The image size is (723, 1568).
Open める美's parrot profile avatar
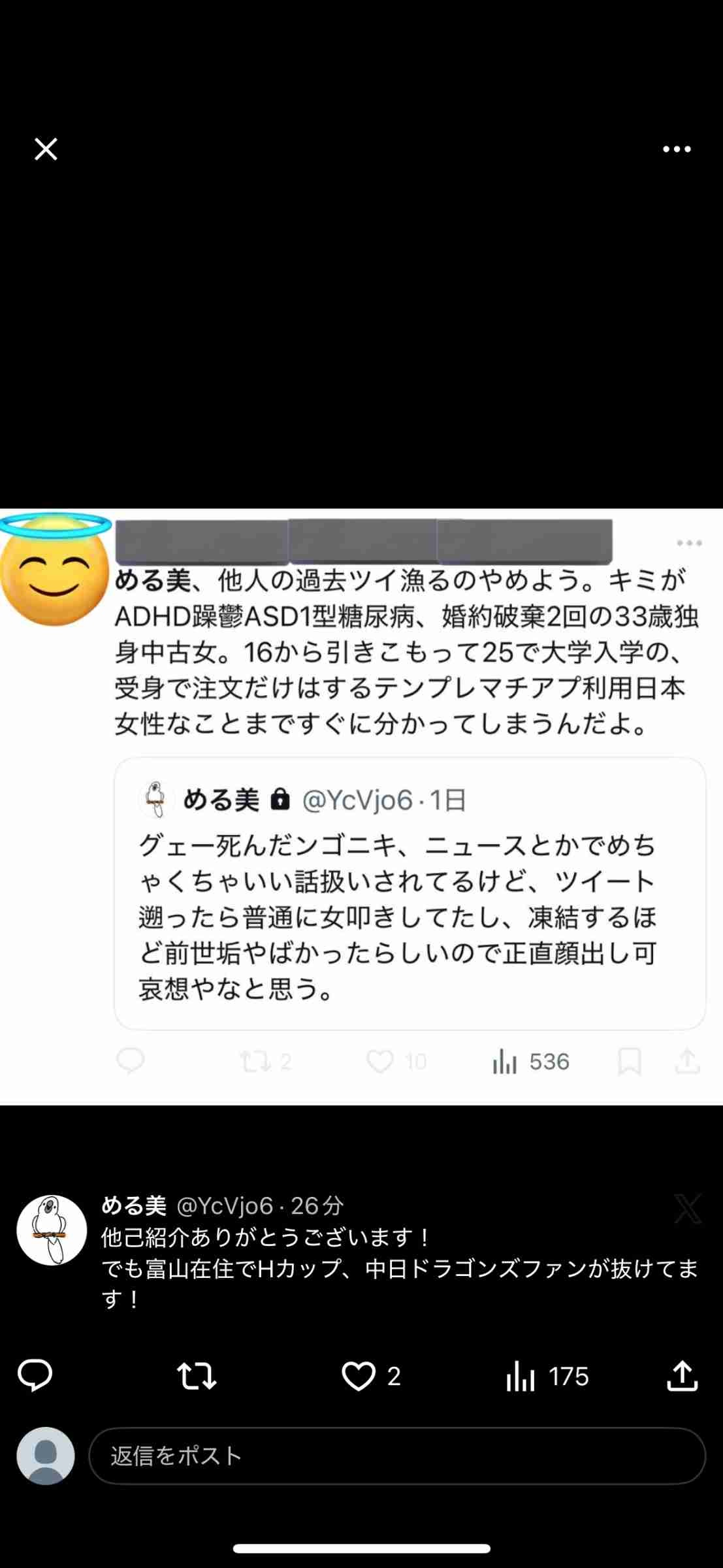[52, 1230]
